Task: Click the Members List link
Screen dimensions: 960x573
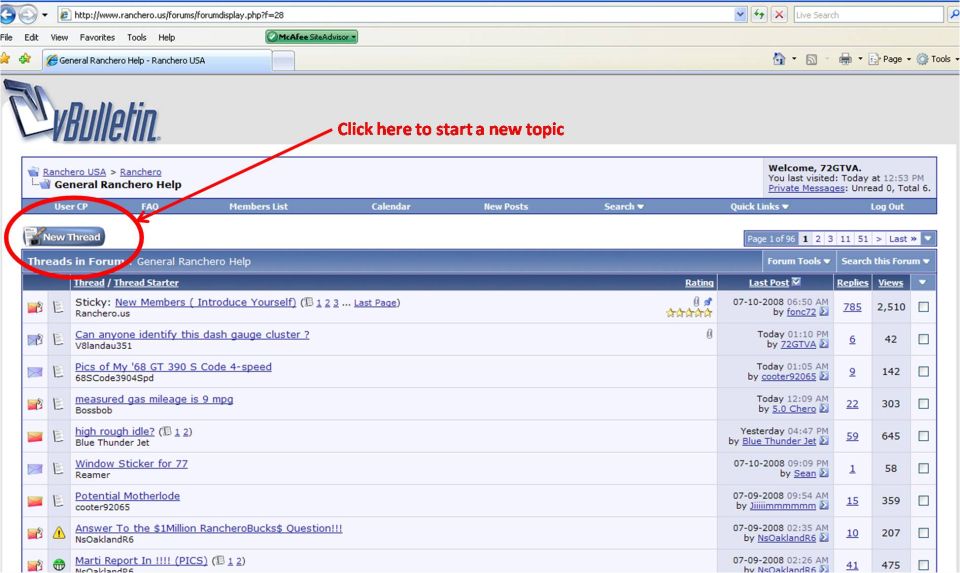Action: pos(258,206)
